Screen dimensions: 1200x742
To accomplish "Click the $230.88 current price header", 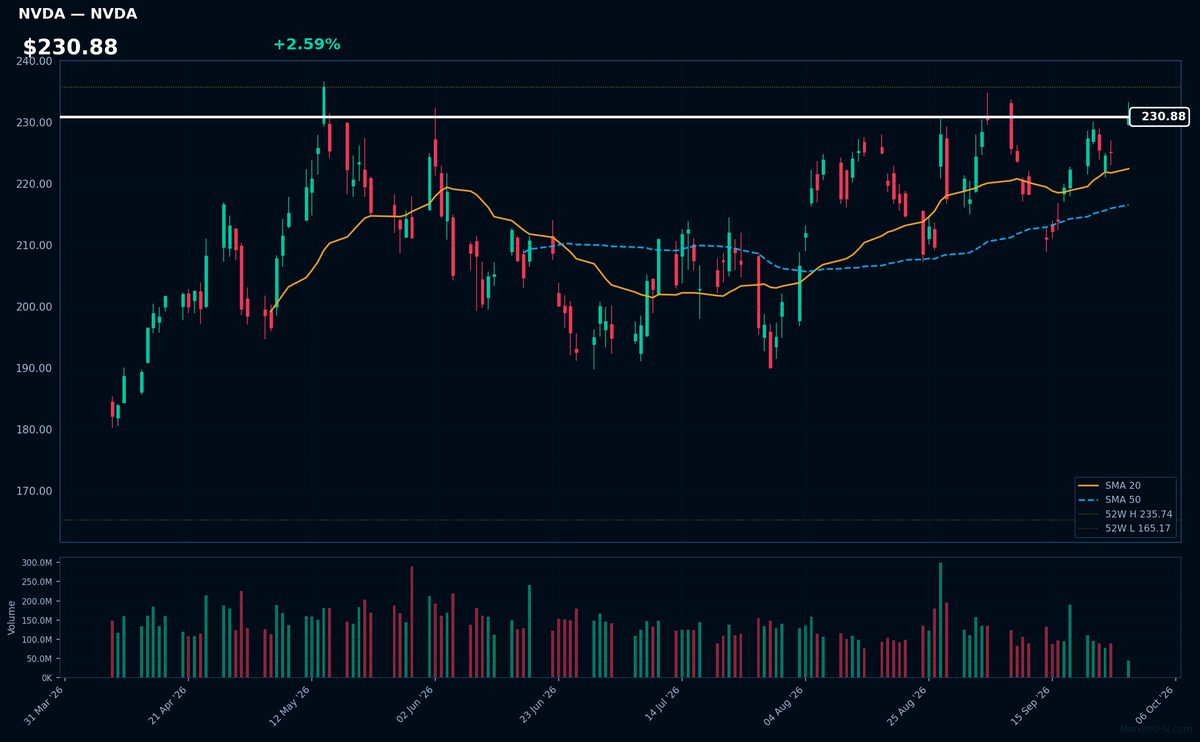I will pyautogui.click(x=70, y=47).
